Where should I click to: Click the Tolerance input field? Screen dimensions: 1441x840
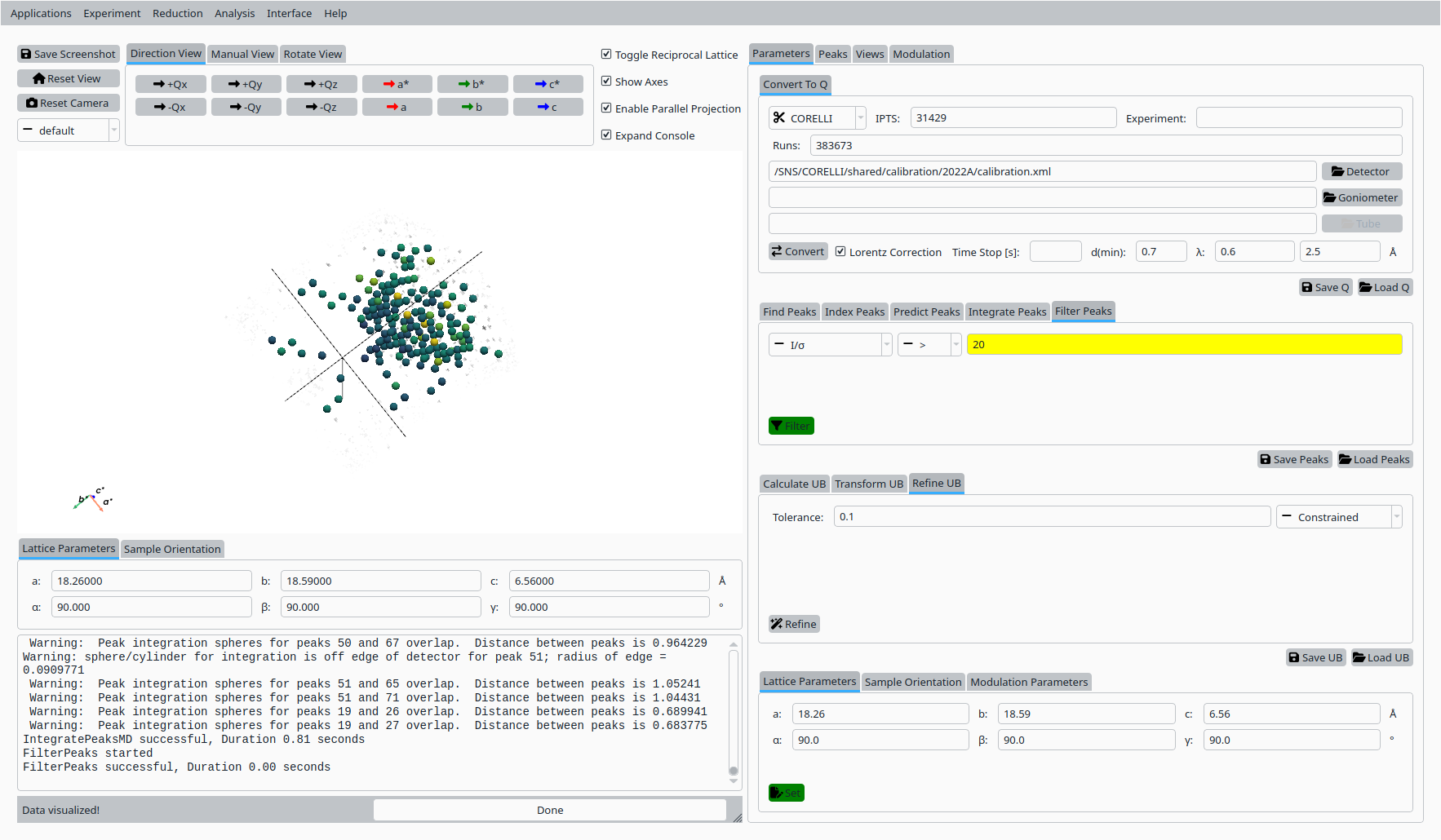click(1051, 517)
